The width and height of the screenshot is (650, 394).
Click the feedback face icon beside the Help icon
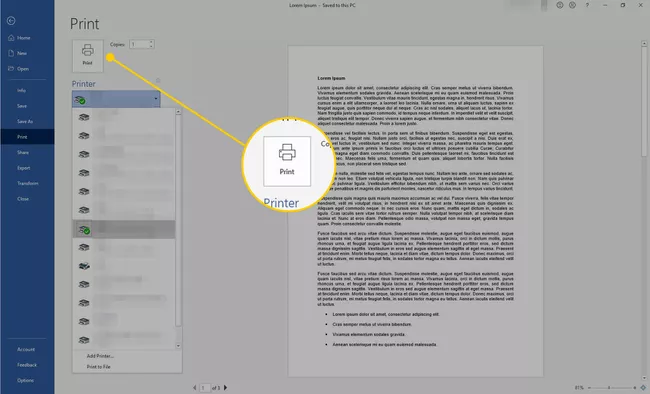(x=572, y=5)
